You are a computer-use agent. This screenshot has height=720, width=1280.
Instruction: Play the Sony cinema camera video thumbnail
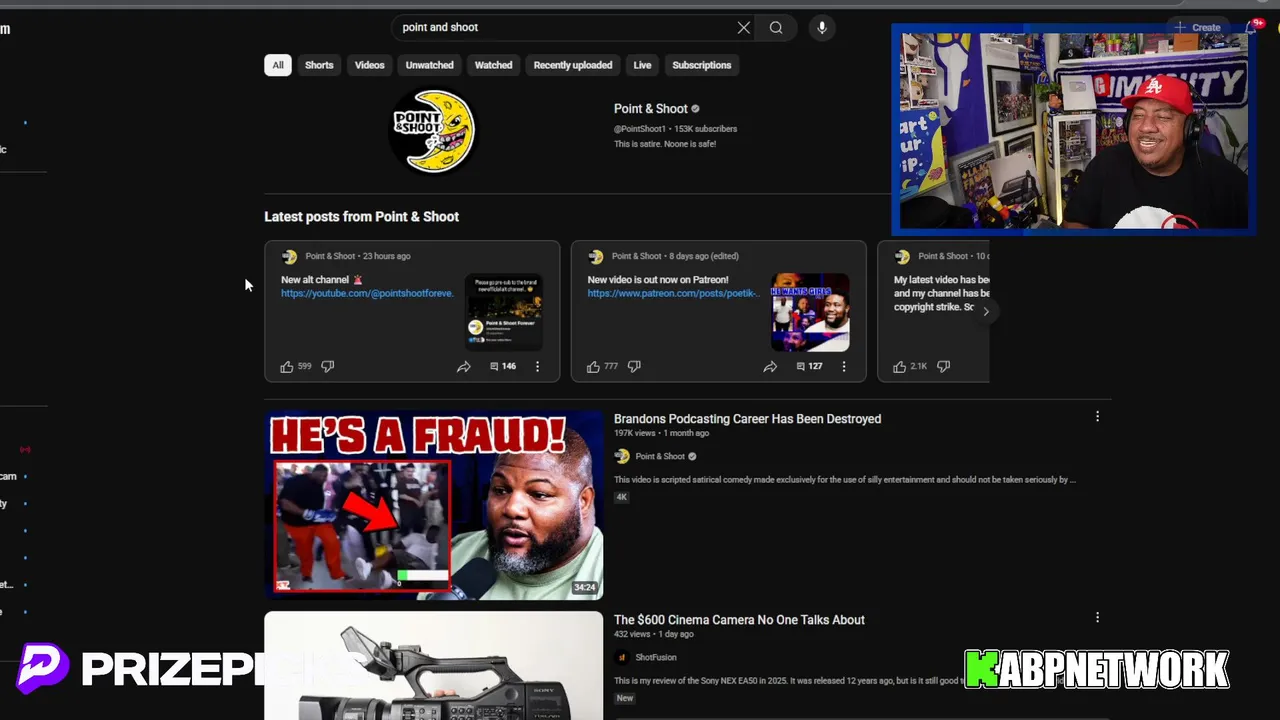434,666
